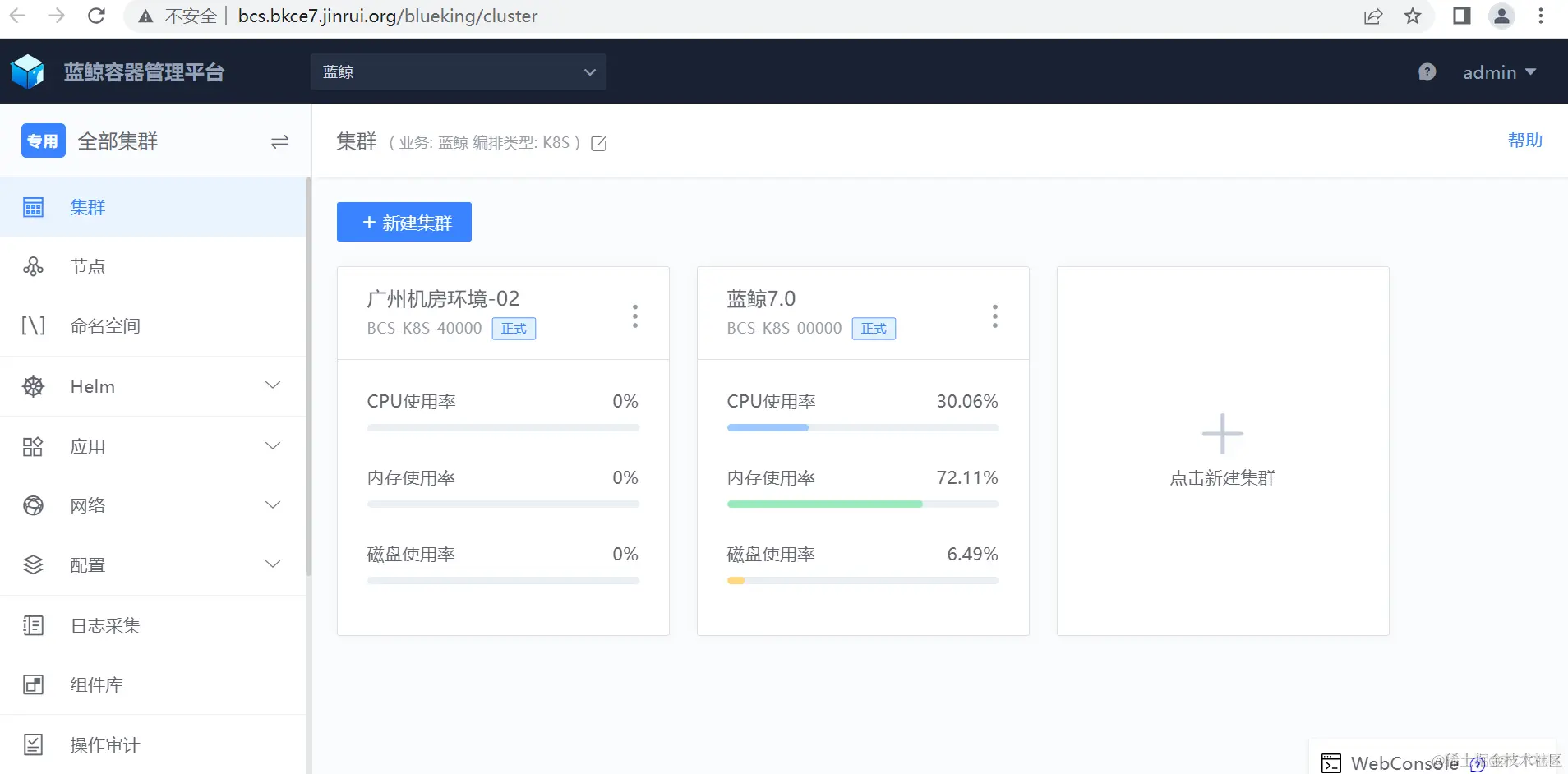Click the BCS-K8S-40000 cluster ID
The width and height of the screenshot is (1568, 774).
coord(424,328)
